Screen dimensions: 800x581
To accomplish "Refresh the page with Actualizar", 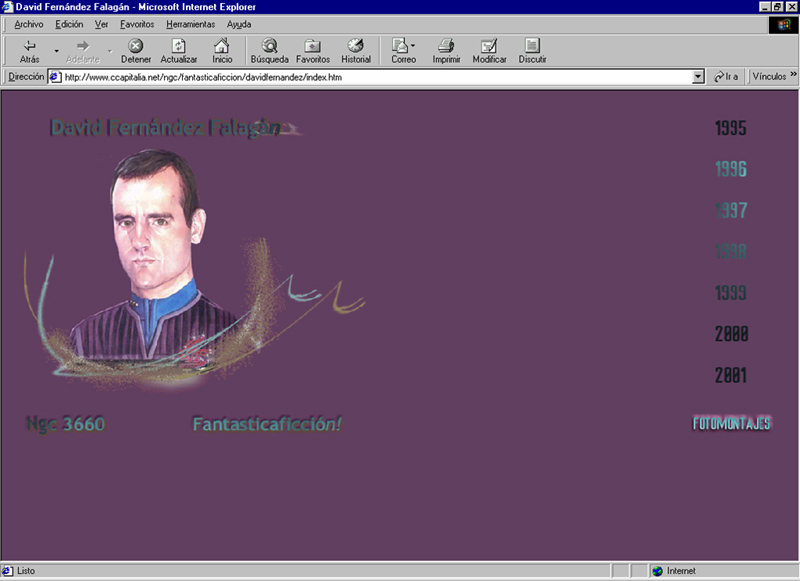I will click(x=179, y=51).
